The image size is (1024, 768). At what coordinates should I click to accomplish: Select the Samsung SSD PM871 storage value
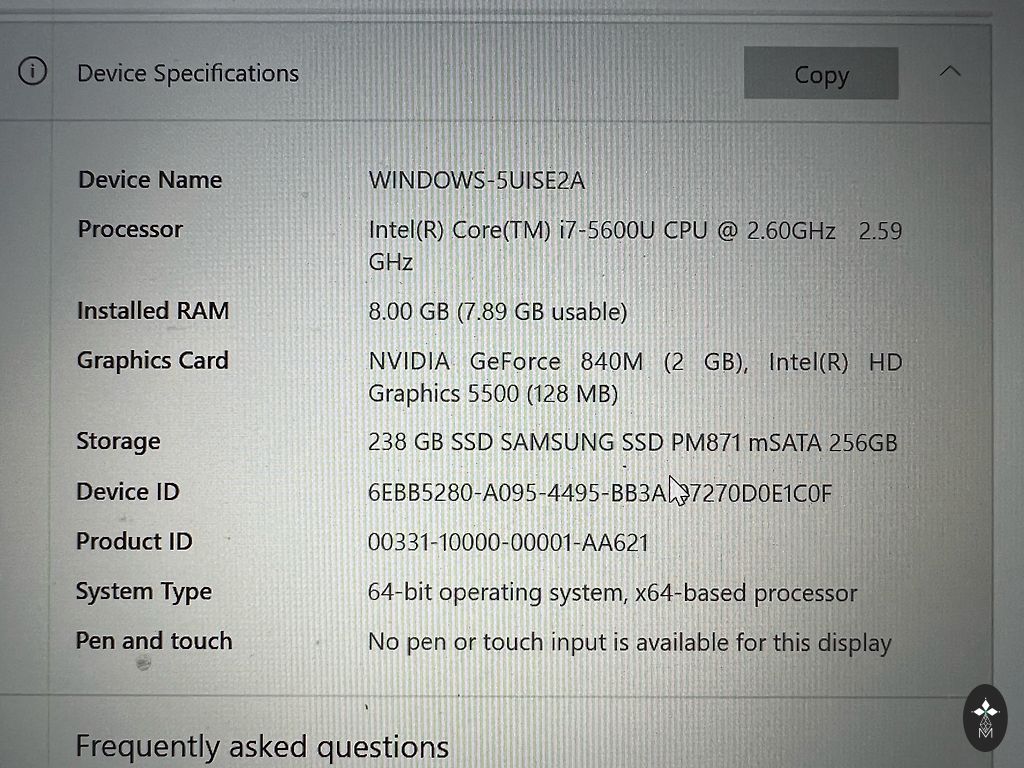pos(632,442)
